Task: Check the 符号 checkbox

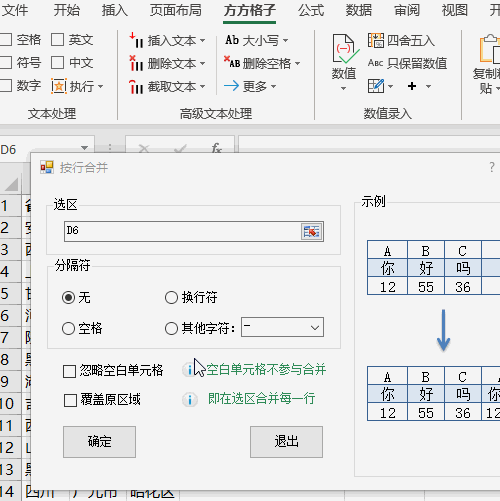Action: click(x=6, y=62)
